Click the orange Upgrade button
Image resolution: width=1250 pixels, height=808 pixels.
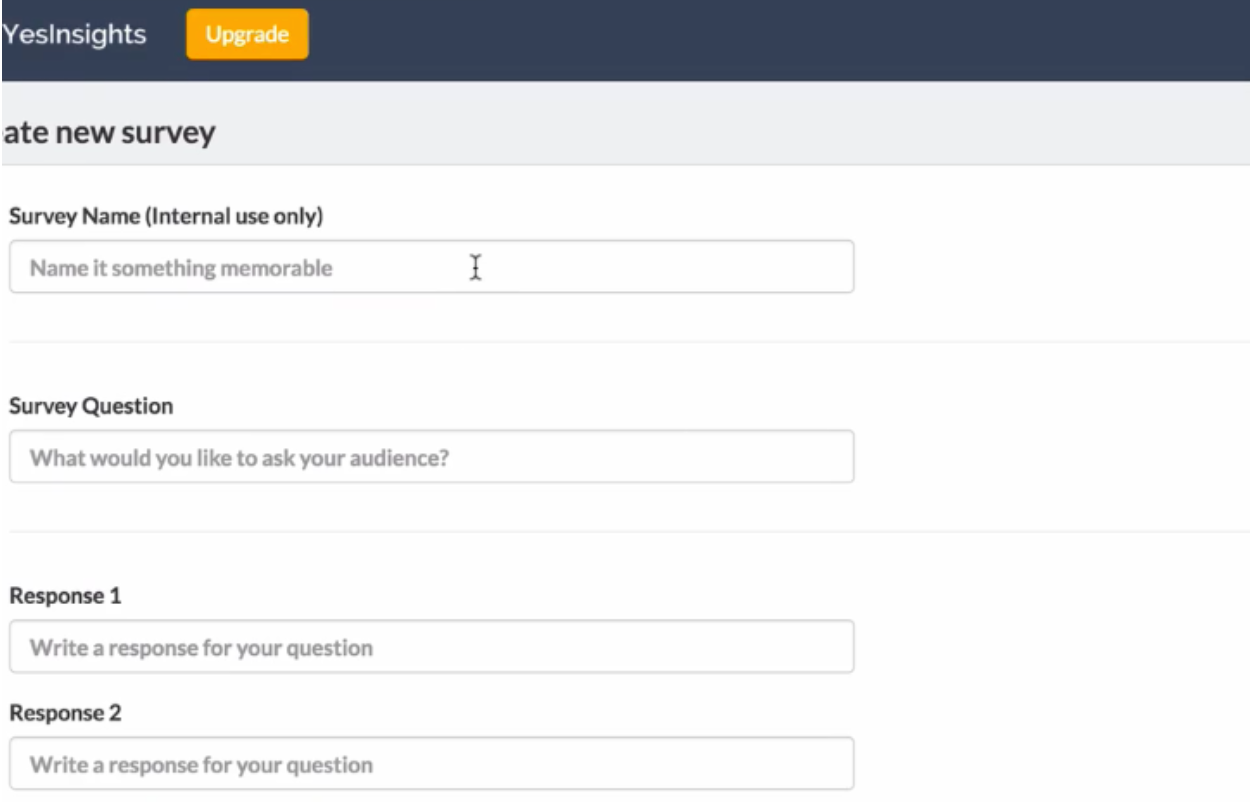click(247, 34)
